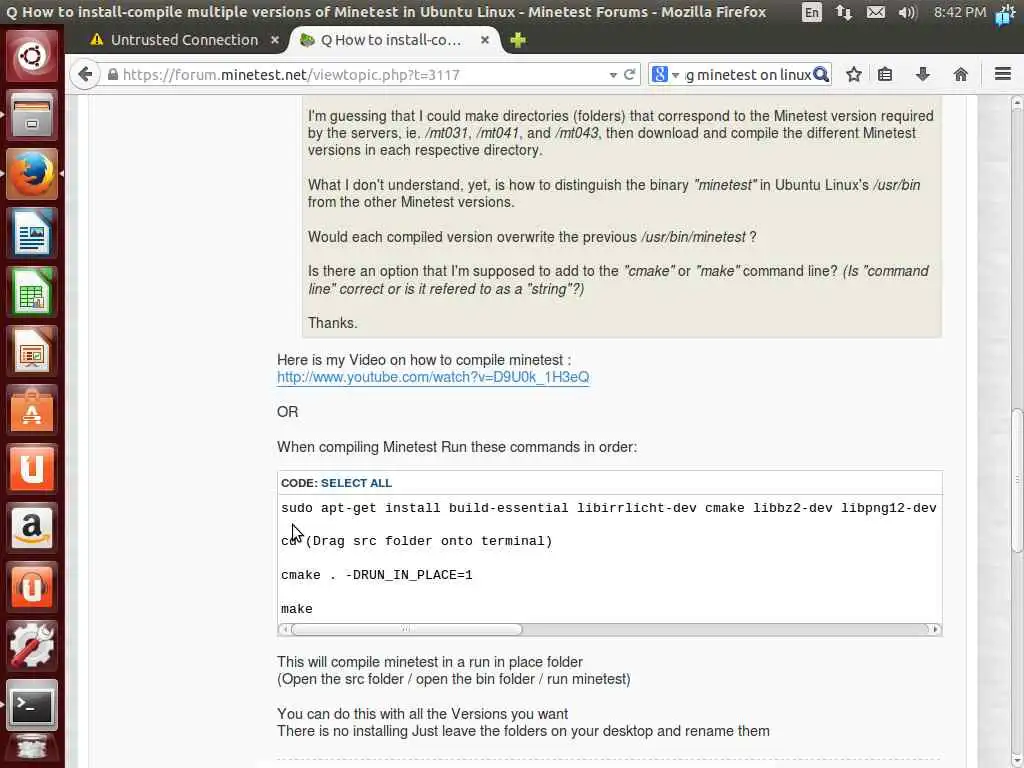Close the 'Q How to install-co...' tab
The image size is (1024, 768).
pos(485,40)
